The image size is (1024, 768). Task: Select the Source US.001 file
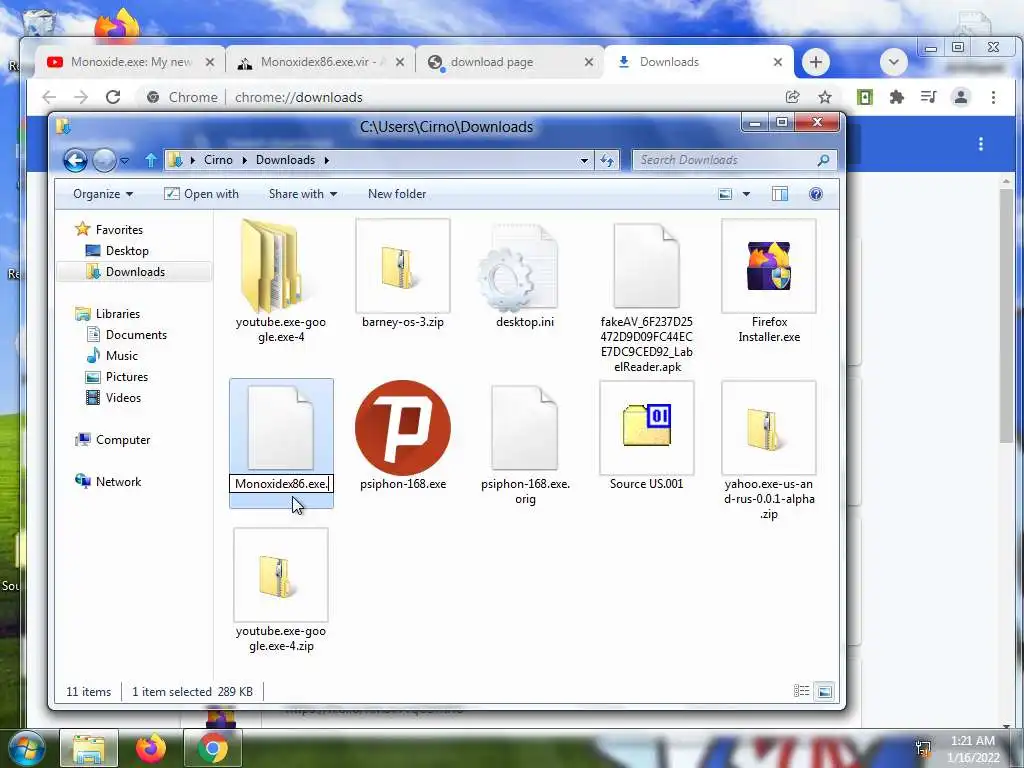point(647,436)
